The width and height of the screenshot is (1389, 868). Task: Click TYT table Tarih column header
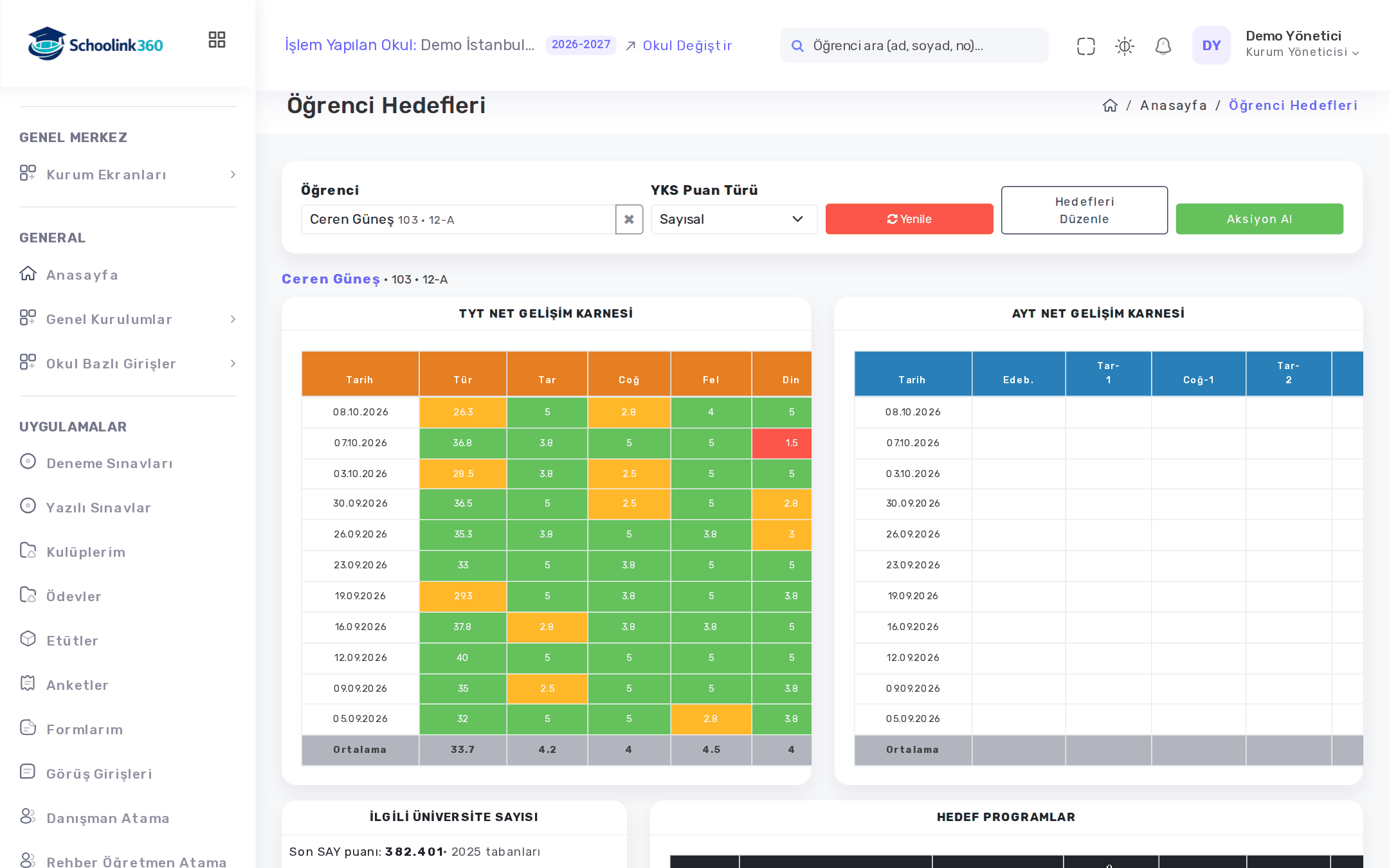point(360,374)
